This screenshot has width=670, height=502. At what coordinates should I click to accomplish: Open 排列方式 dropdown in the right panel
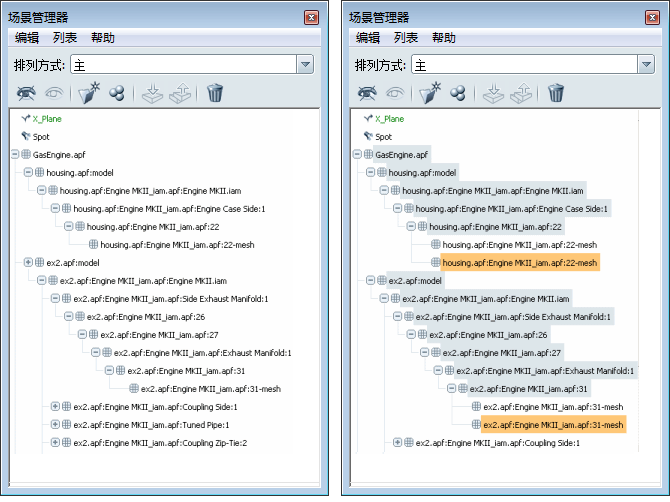click(x=647, y=65)
